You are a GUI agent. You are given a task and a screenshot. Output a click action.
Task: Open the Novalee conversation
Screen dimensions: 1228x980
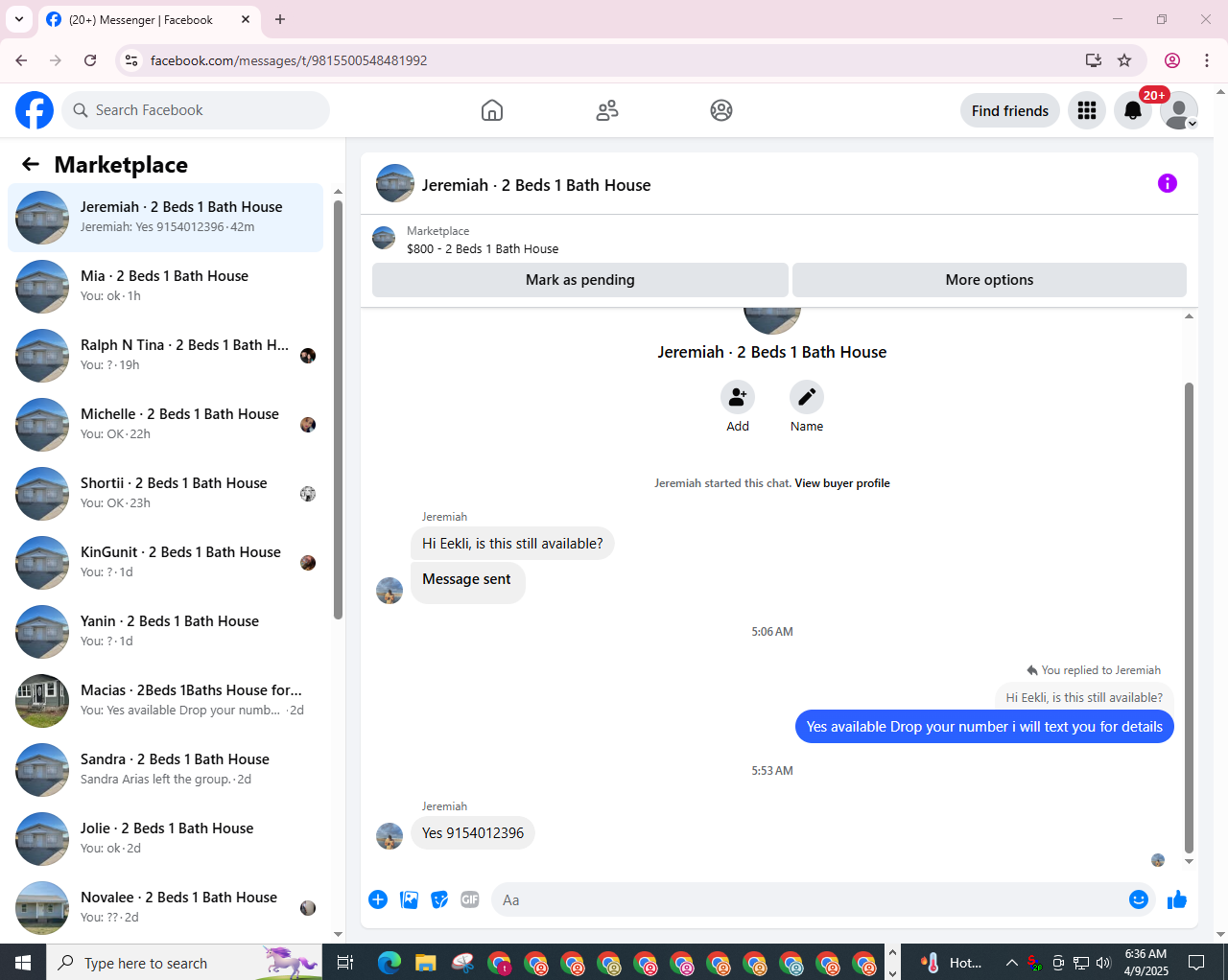coord(166,908)
